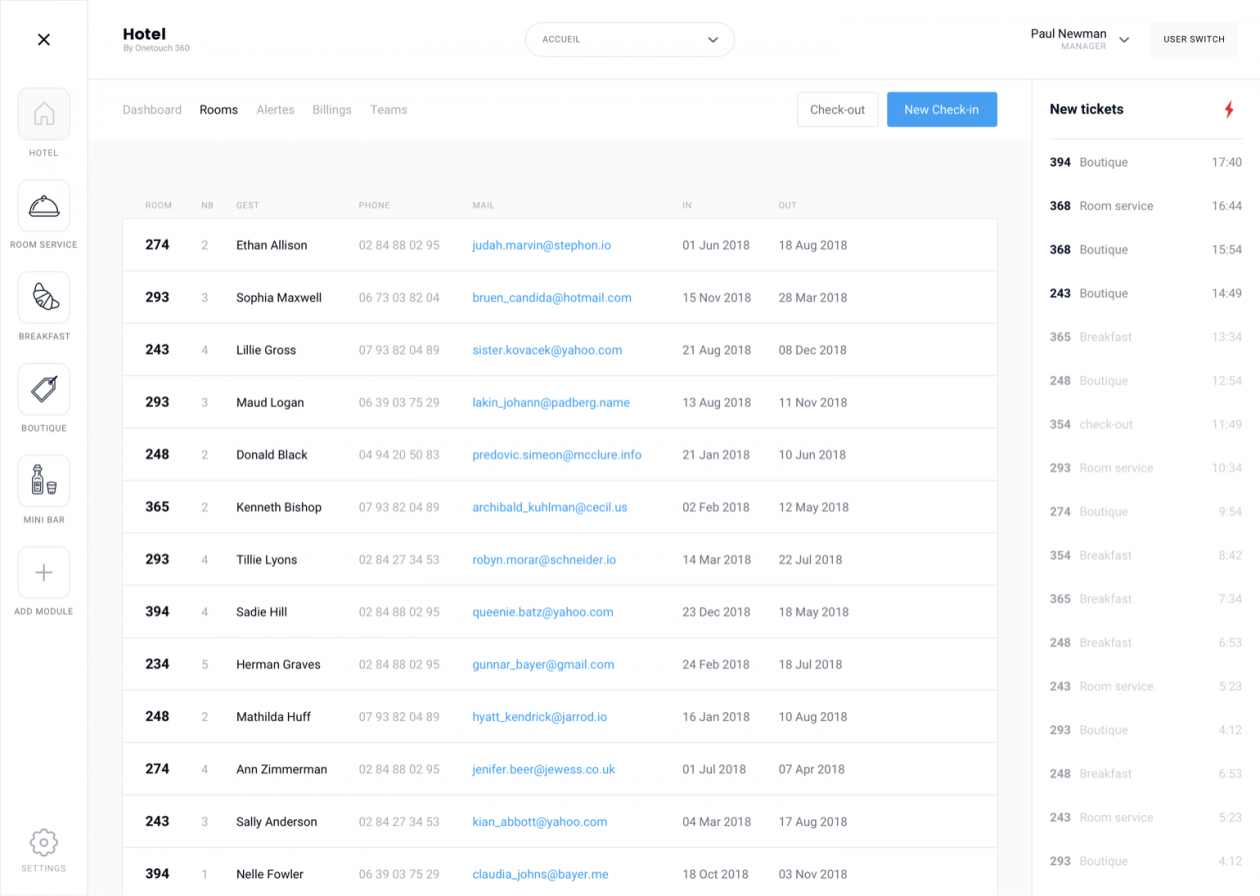Select the Hotel module icon

(x=43, y=113)
